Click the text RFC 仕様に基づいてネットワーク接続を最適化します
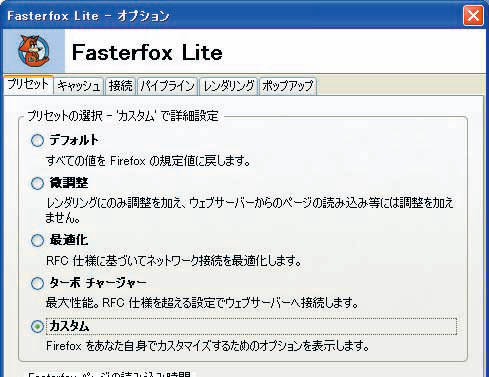This screenshot has height=377, width=489. (174, 261)
